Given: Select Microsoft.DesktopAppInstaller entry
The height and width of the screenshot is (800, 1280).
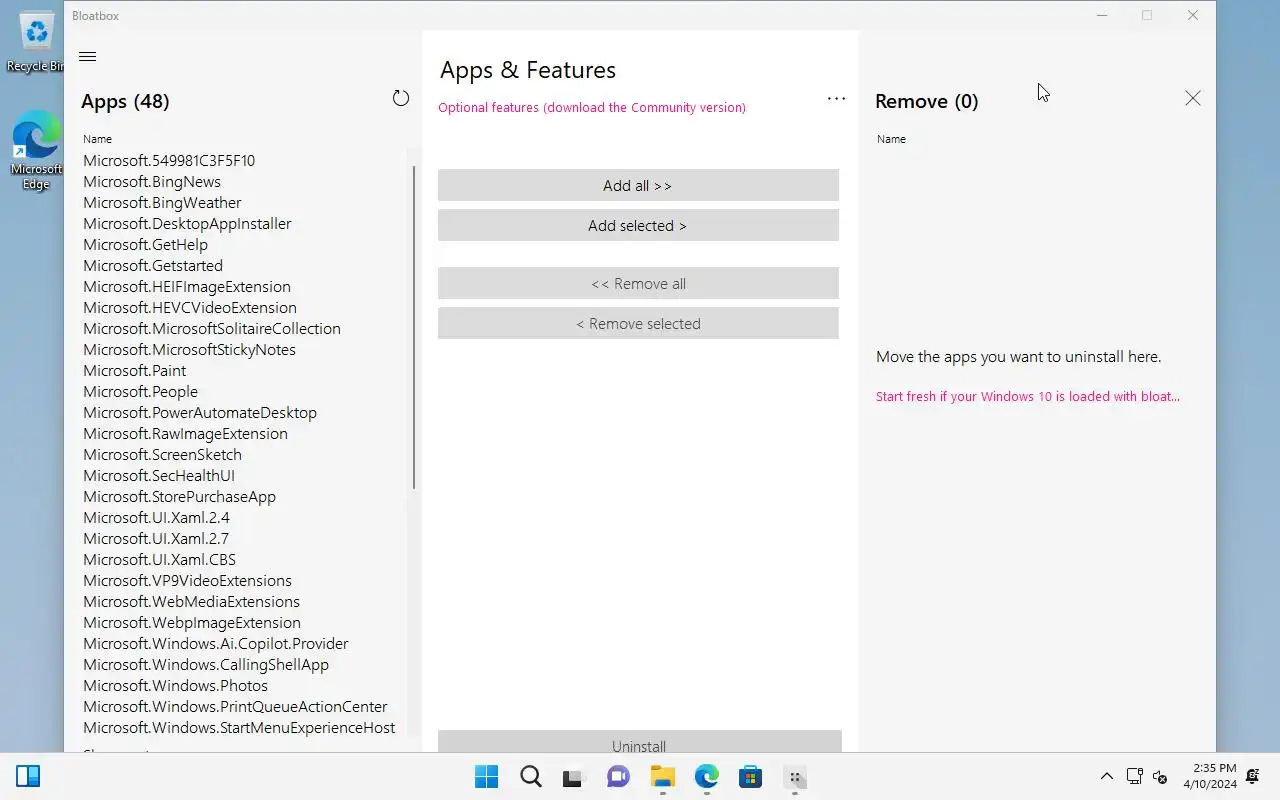Looking at the screenshot, I should pos(187,223).
